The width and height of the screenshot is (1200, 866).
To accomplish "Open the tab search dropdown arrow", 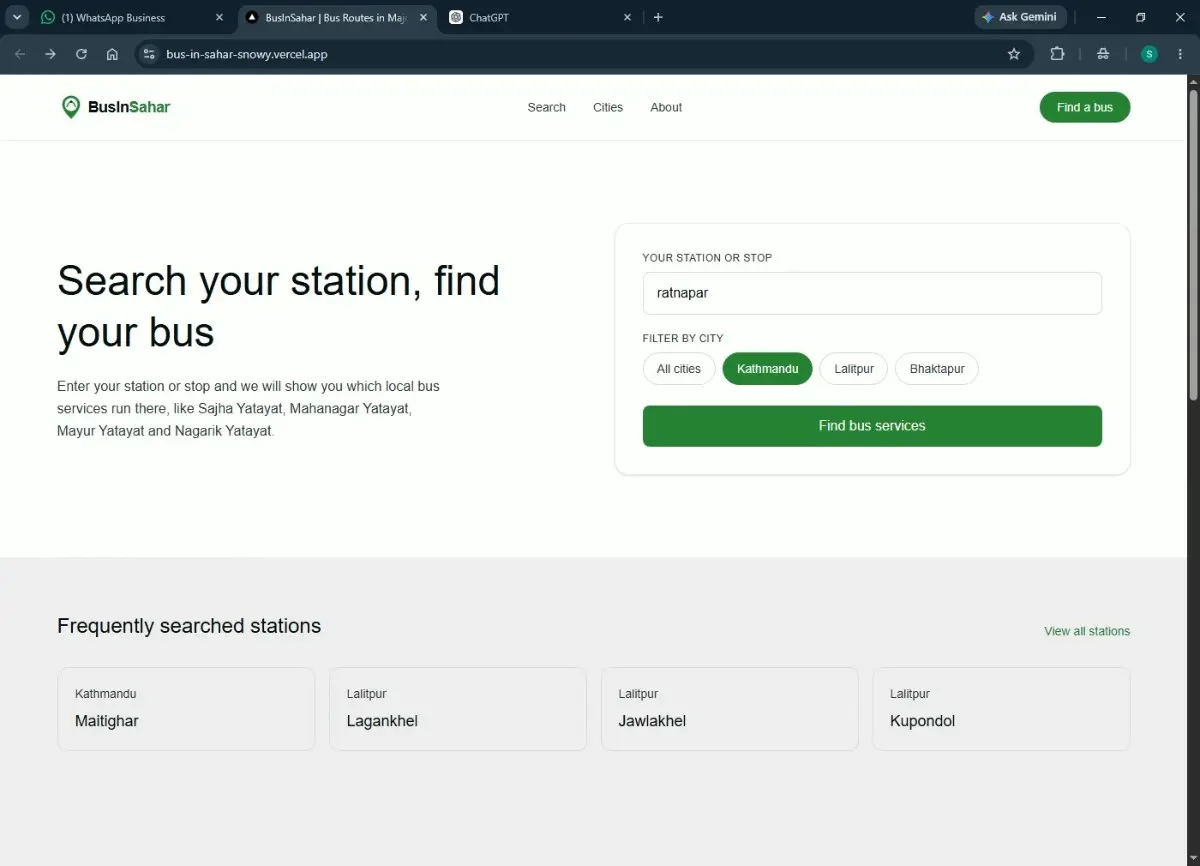I will pyautogui.click(x=16, y=17).
